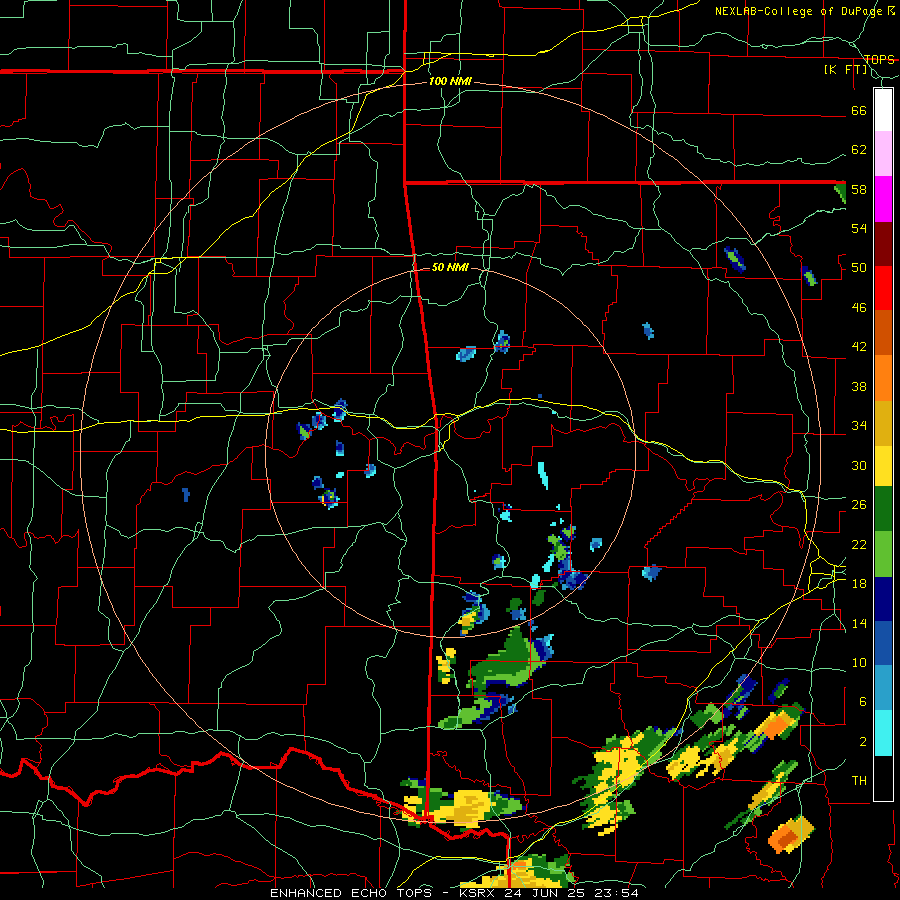This screenshot has height=900, width=900.
Task: Pick the dark orange legend swatch
Action: [883, 332]
